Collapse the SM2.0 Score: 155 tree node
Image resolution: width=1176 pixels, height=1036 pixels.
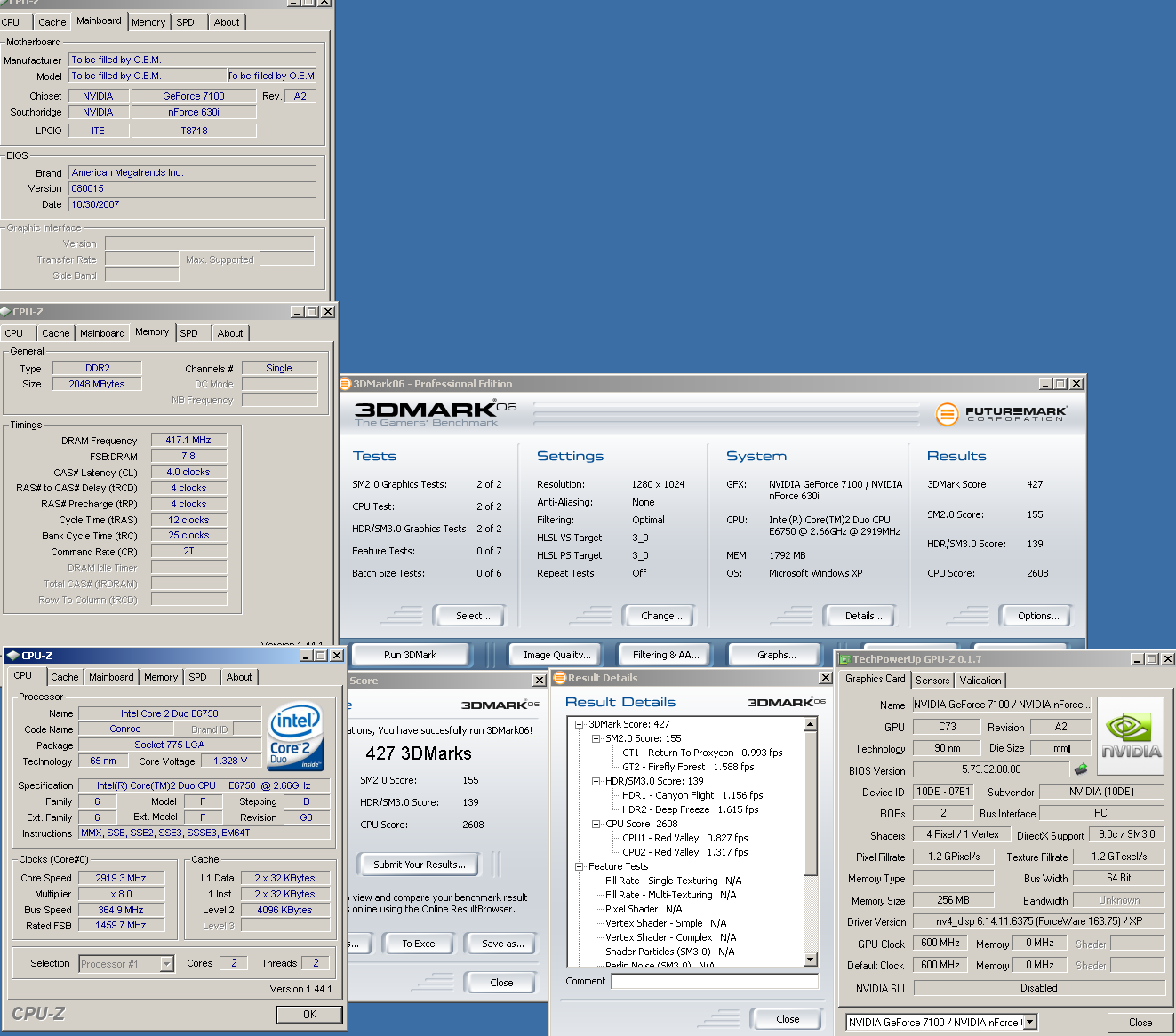click(596, 738)
